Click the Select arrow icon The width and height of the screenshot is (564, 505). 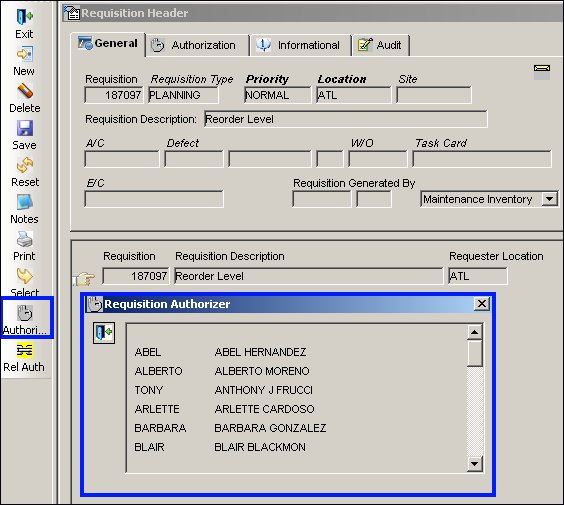[24, 276]
